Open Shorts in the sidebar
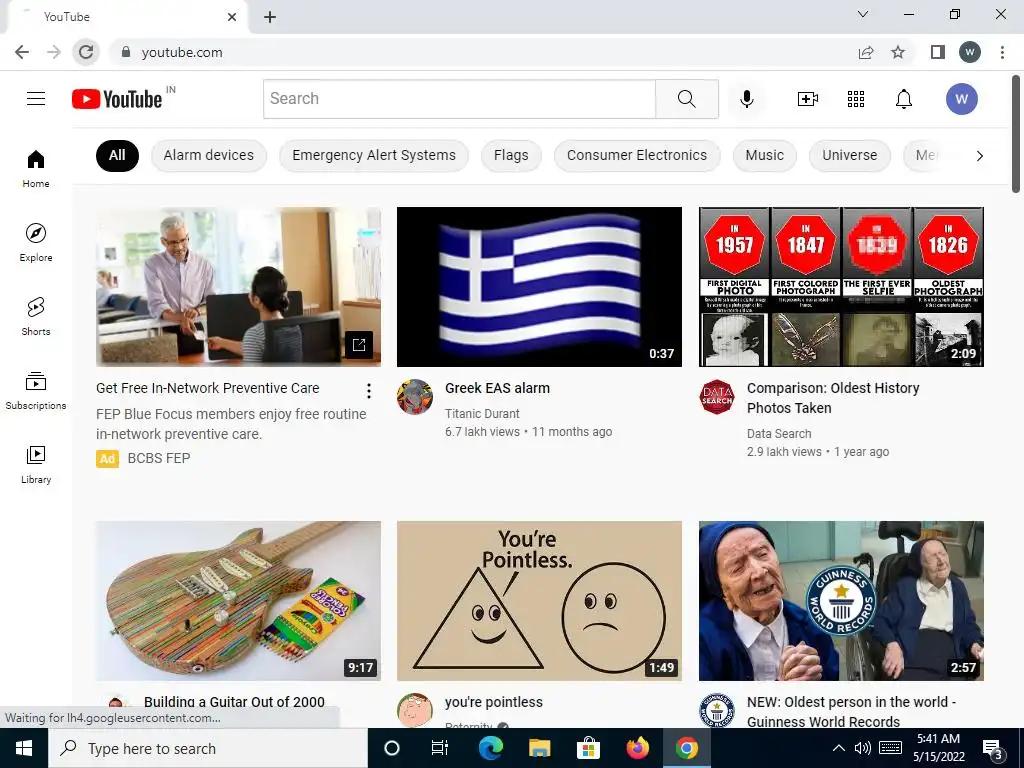Viewport: 1024px width, 768px height. [36, 317]
